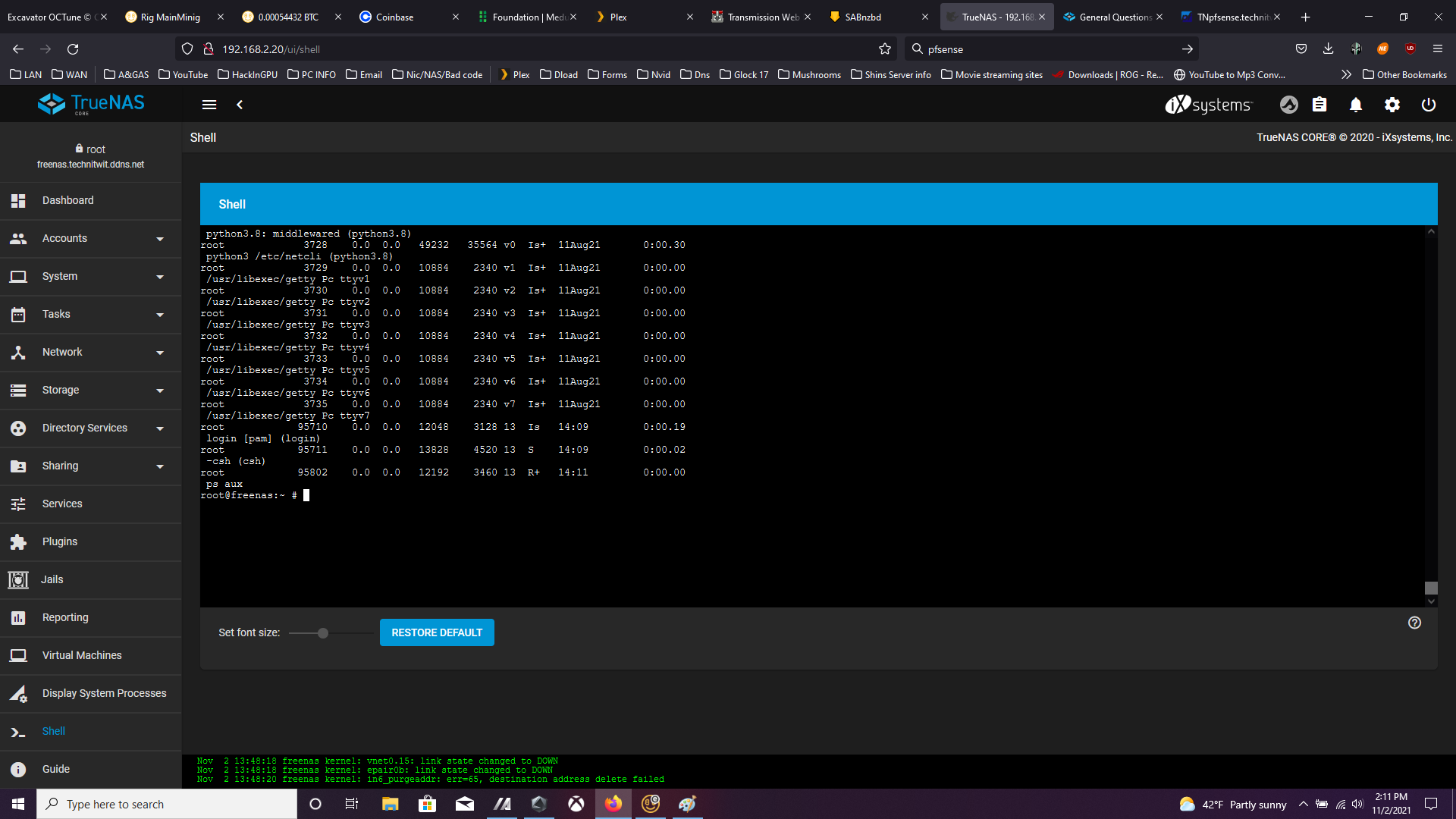Click the TrueNAS CORE logo
Screen dimensions: 1456x819
click(x=91, y=104)
